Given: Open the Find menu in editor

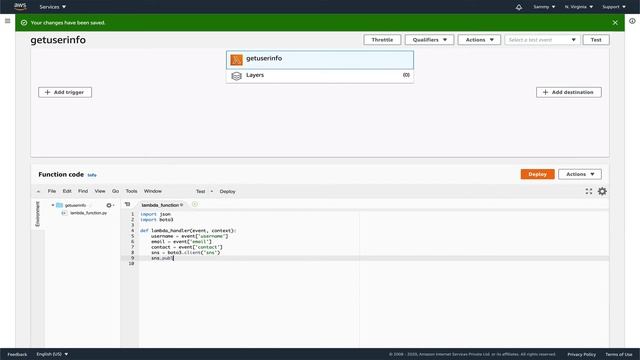Looking at the screenshot, I should tap(83, 191).
